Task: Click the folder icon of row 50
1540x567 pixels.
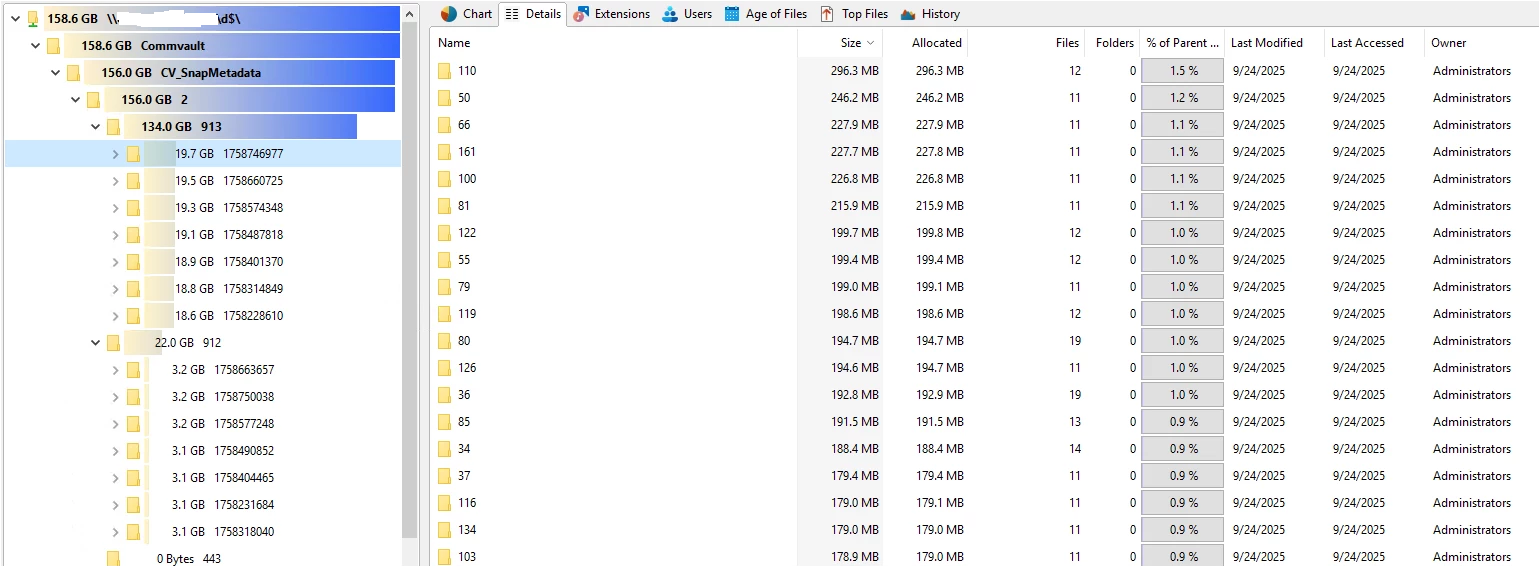Action: pos(445,98)
